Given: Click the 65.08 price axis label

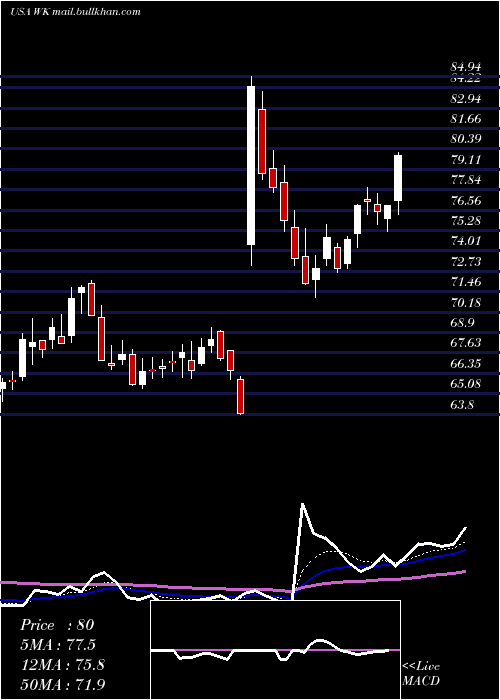Looking at the screenshot, I should (x=466, y=383).
